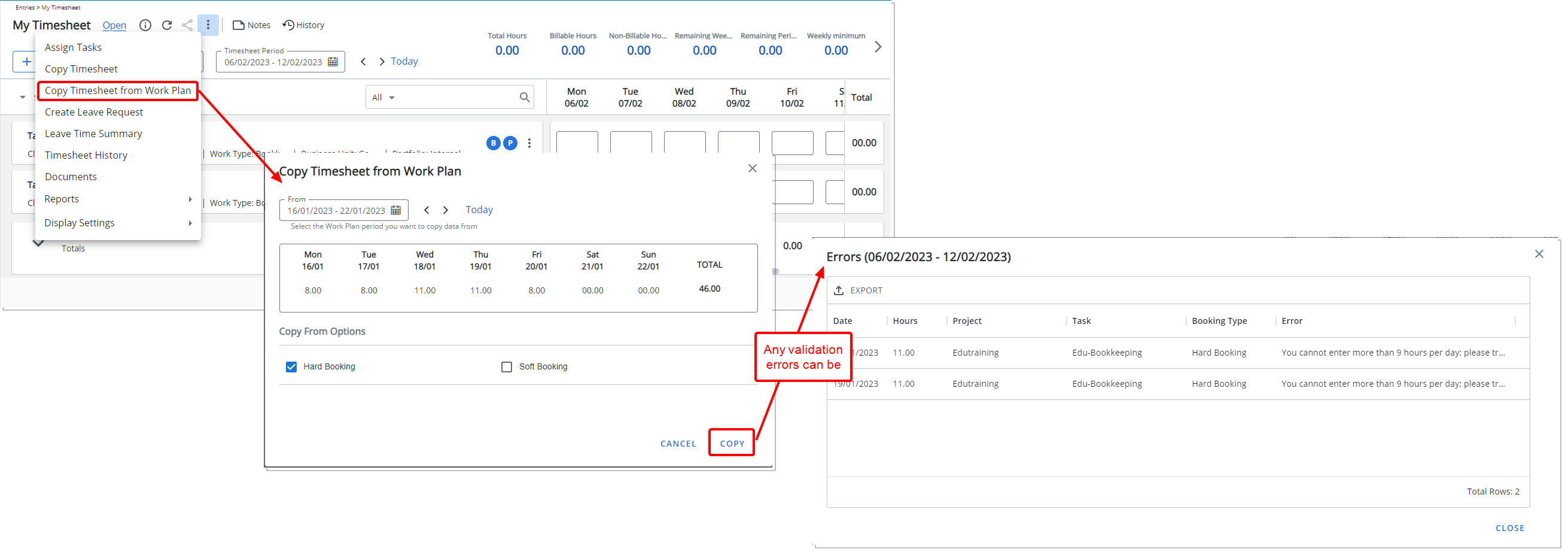Click the Total Hours 0.00 metric
Image resolution: width=1568 pixels, height=555 pixels.
pos(507,50)
